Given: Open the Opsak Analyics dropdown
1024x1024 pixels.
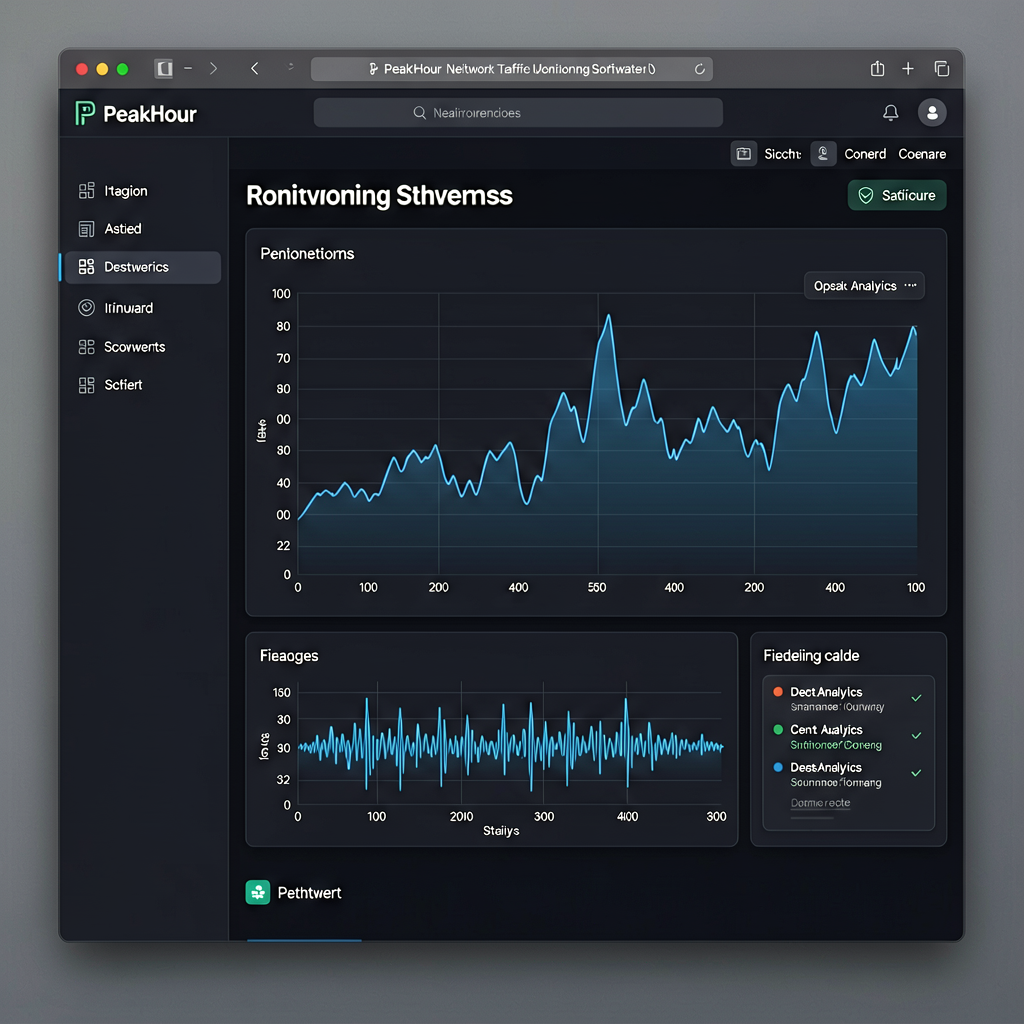Looking at the screenshot, I should point(864,285).
